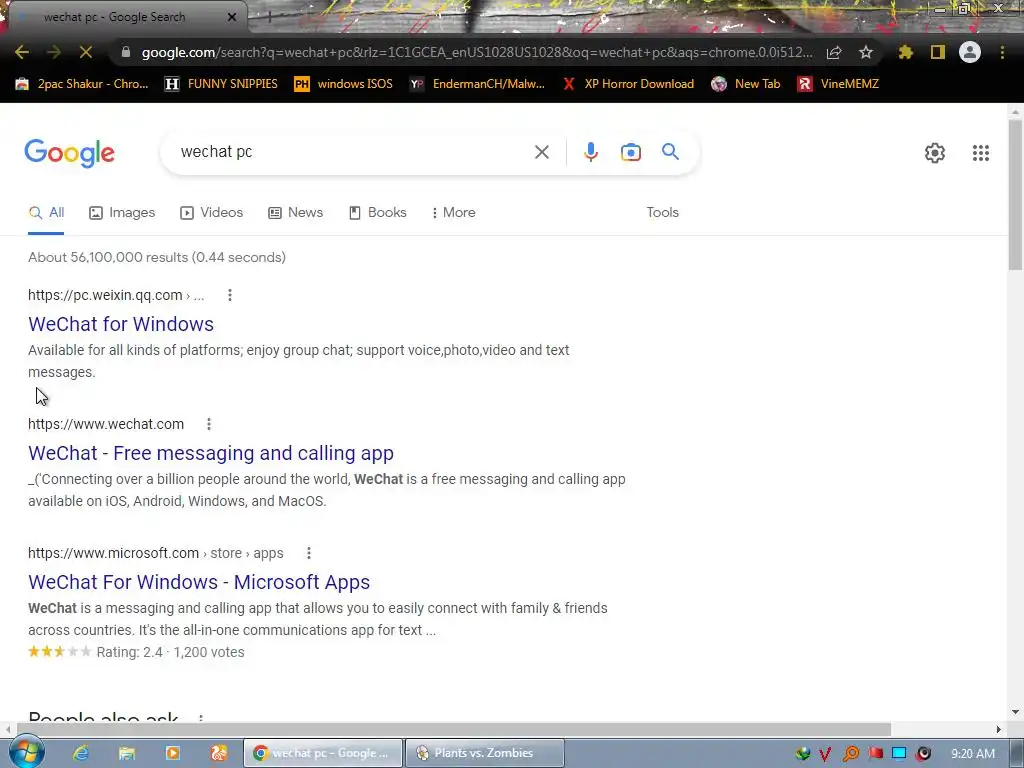
Task: Bookmark this page with the star icon
Action: pos(866,52)
